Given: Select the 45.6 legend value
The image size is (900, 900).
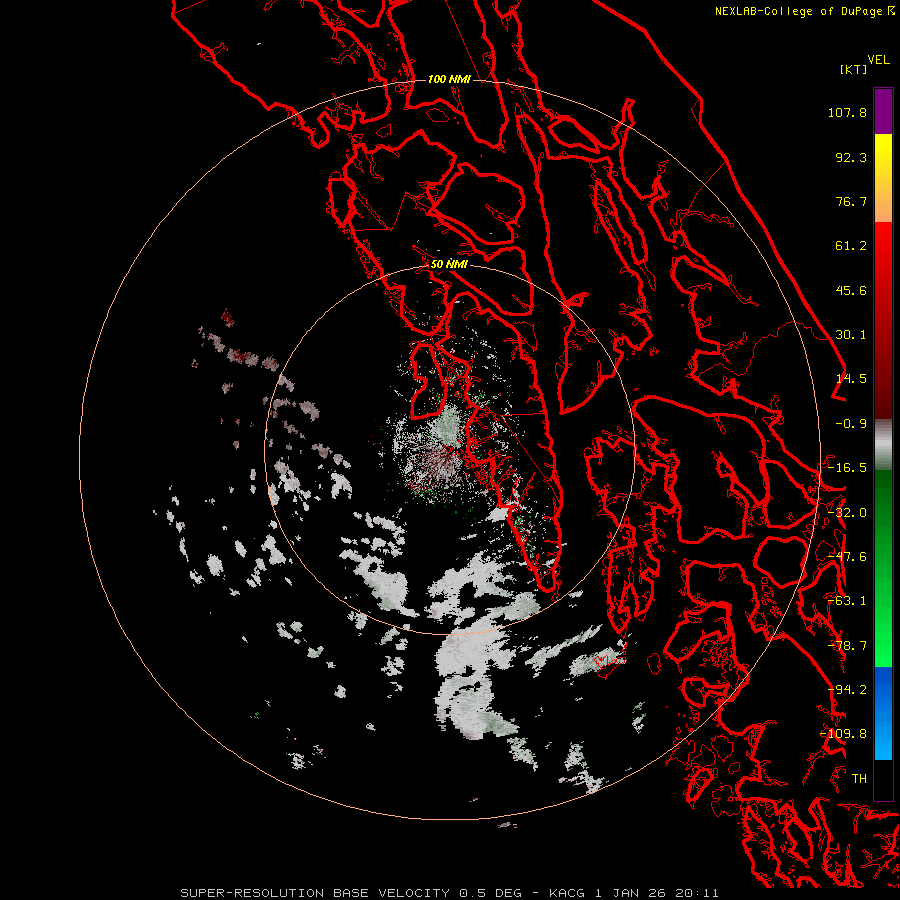Looking at the screenshot, I should (851, 290).
